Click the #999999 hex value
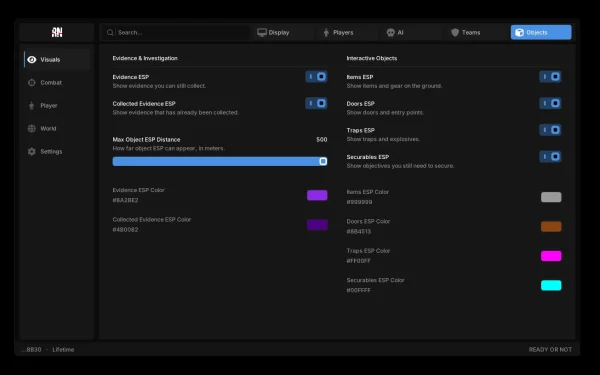Screen dimensions: 600x375 (359, 202)
